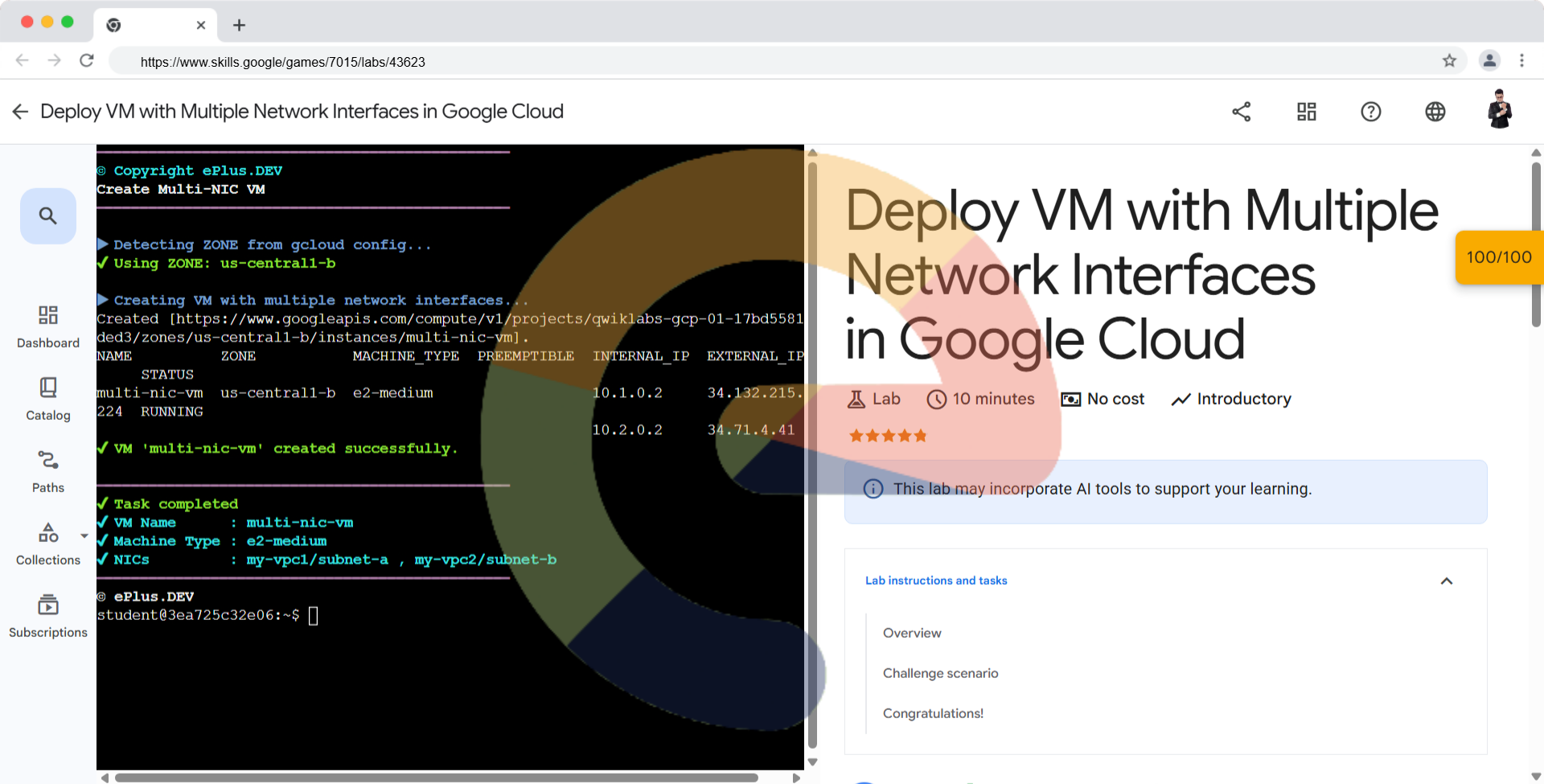The image size is (1544, 784).
Task: Click the AI tools notice text
Action: (x=1103, y=489)
